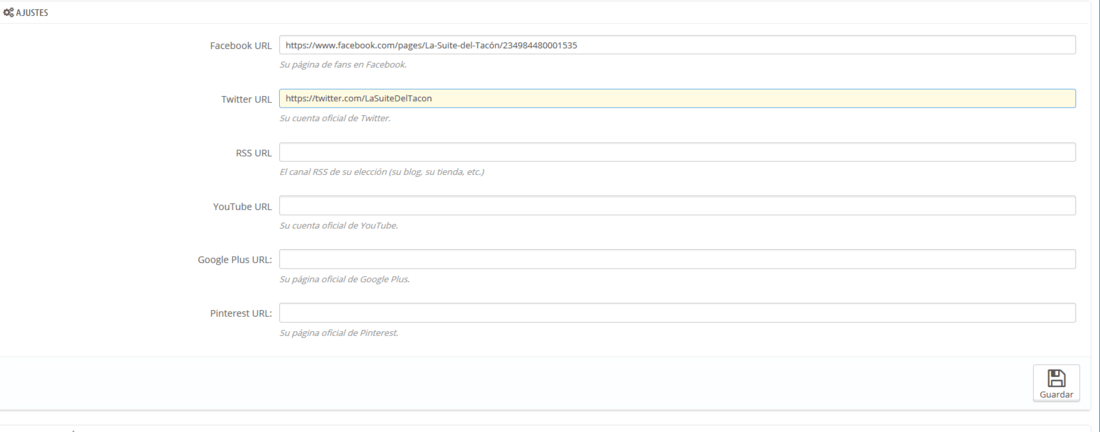The height and width of the screenshot is (432, 1100).
Task: Place cursor in the RSS URL field
Action: click(x=677, y=152)
